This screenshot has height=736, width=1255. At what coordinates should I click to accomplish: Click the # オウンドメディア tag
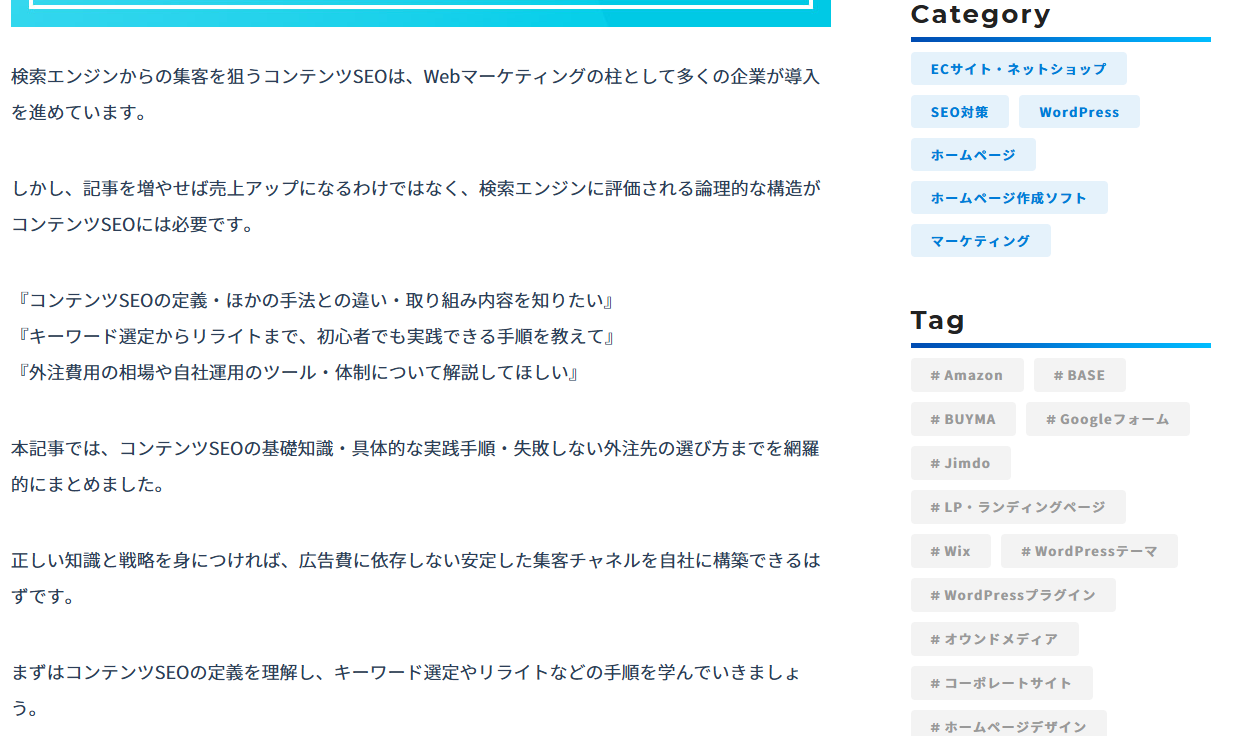tap(994, 639)
